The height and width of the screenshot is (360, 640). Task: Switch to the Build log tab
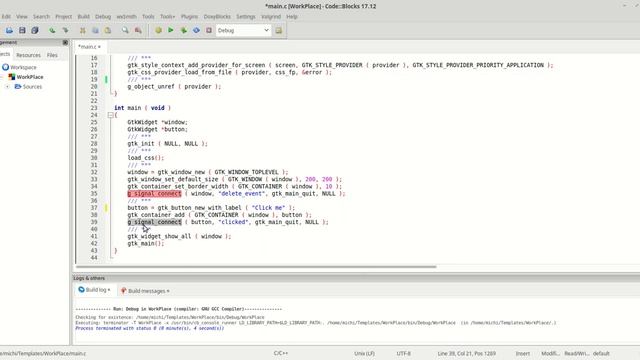(x=95, y=290)
